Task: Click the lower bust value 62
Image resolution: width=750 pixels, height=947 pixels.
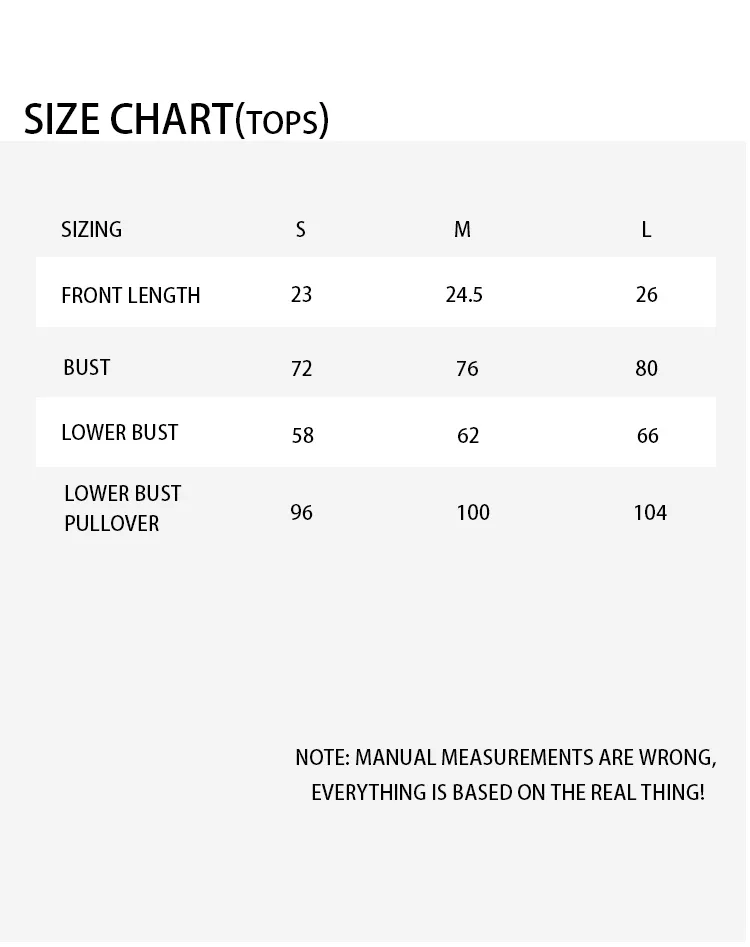Action: coord(468,435)
